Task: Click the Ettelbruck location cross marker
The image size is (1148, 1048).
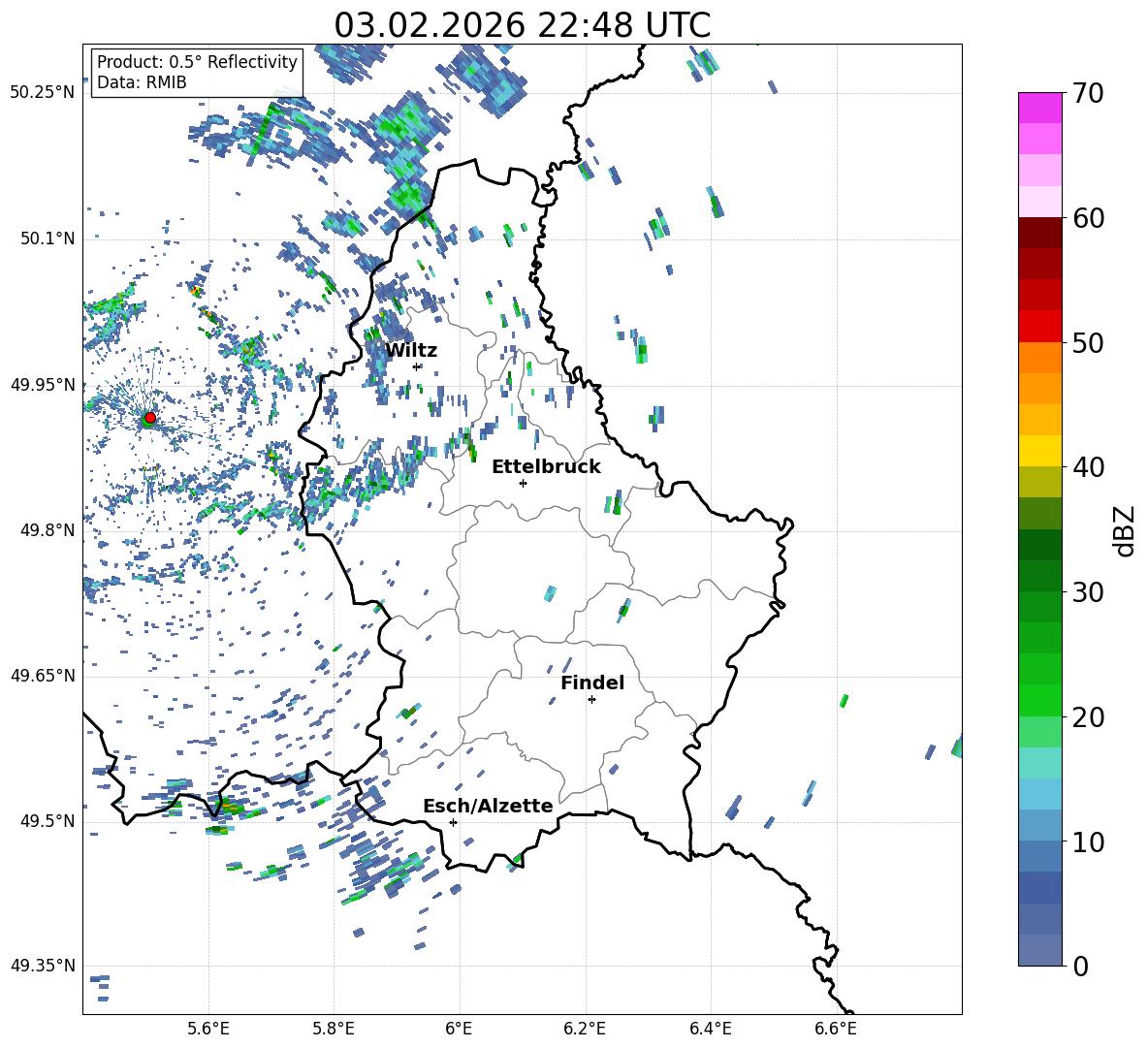Action: click(523, 483)
